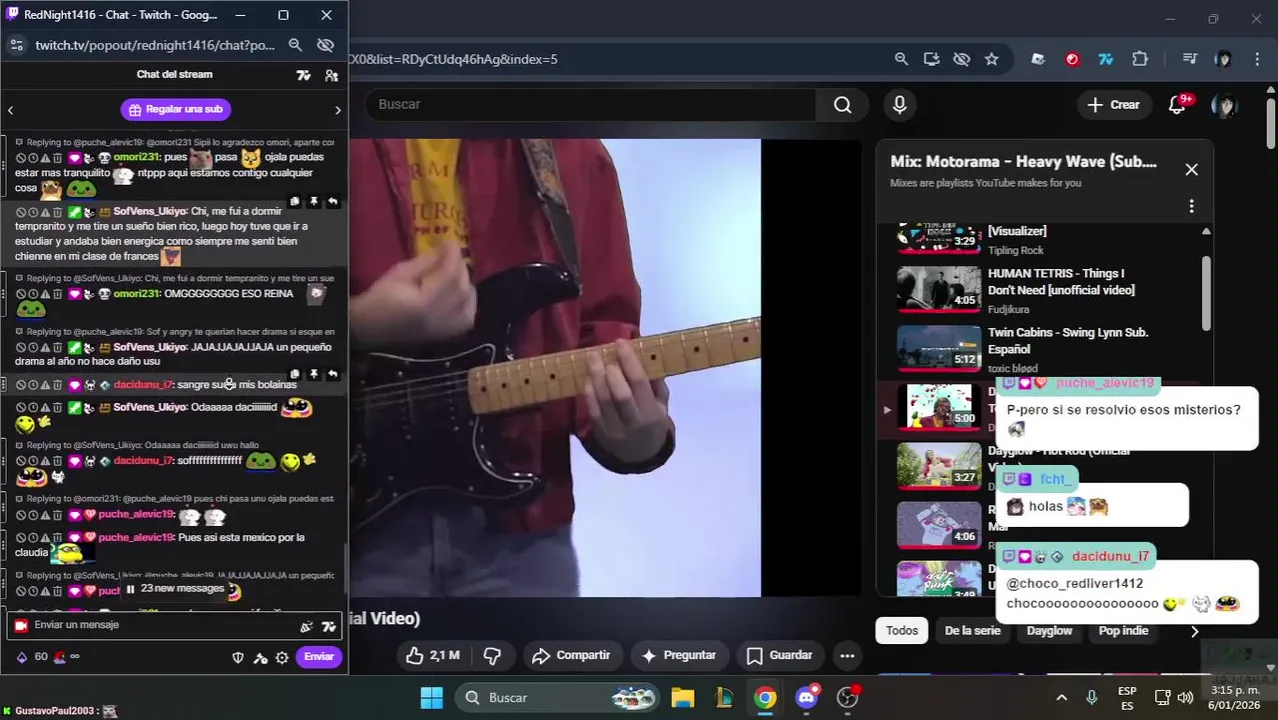
Task: Copy the hovered omori231 pues pasa message
Action: (294, 202)
